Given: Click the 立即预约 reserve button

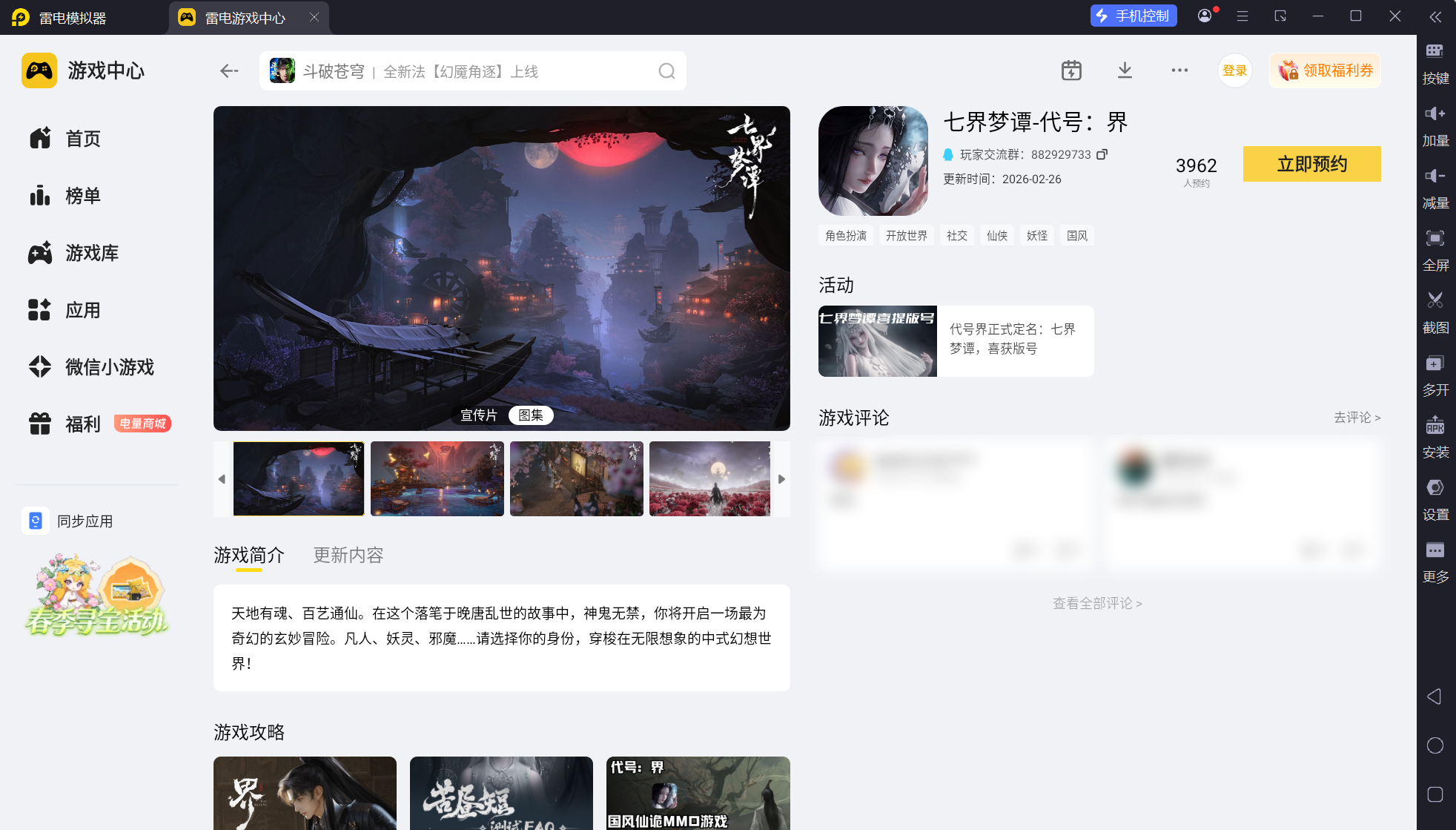Looking at the screenshot, I should tap(1311, 164).
